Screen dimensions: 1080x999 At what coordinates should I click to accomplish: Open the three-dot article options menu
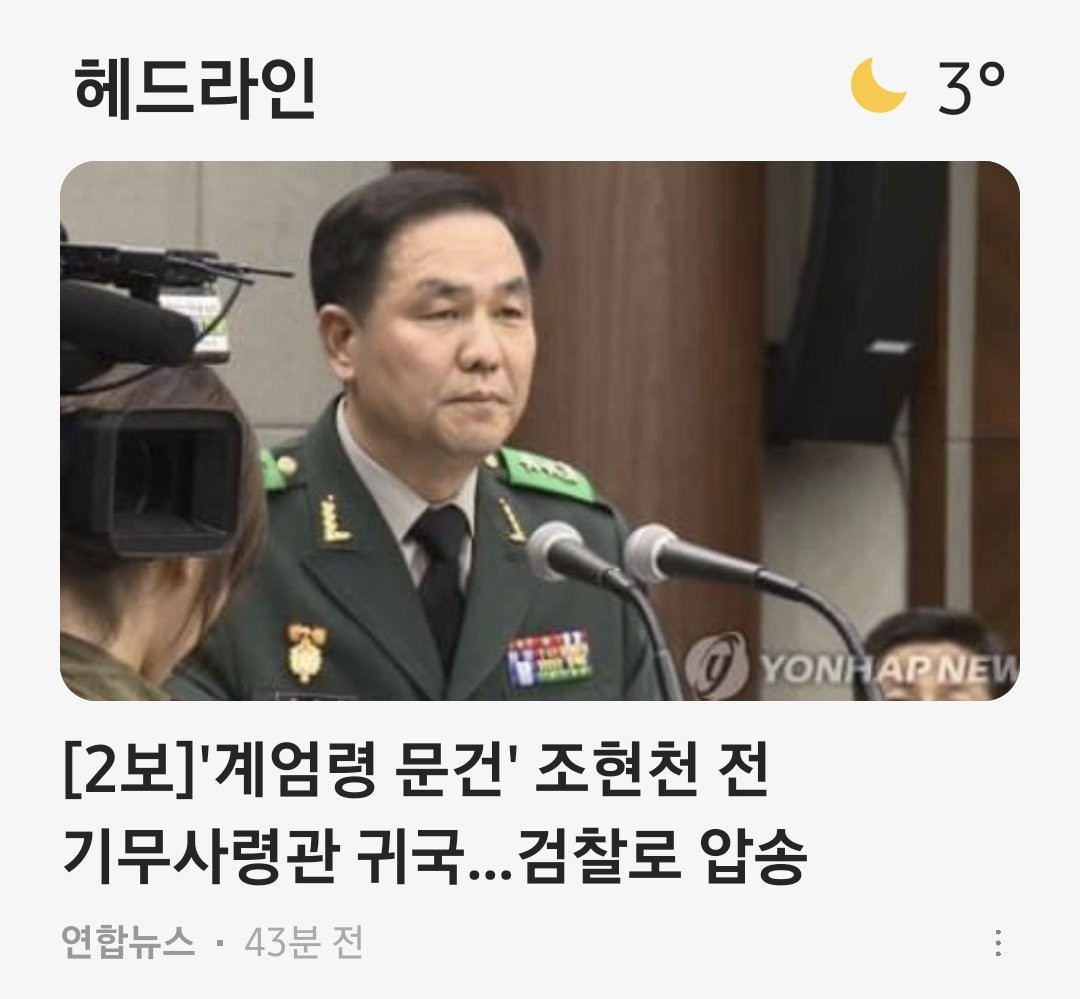point(999,943)
